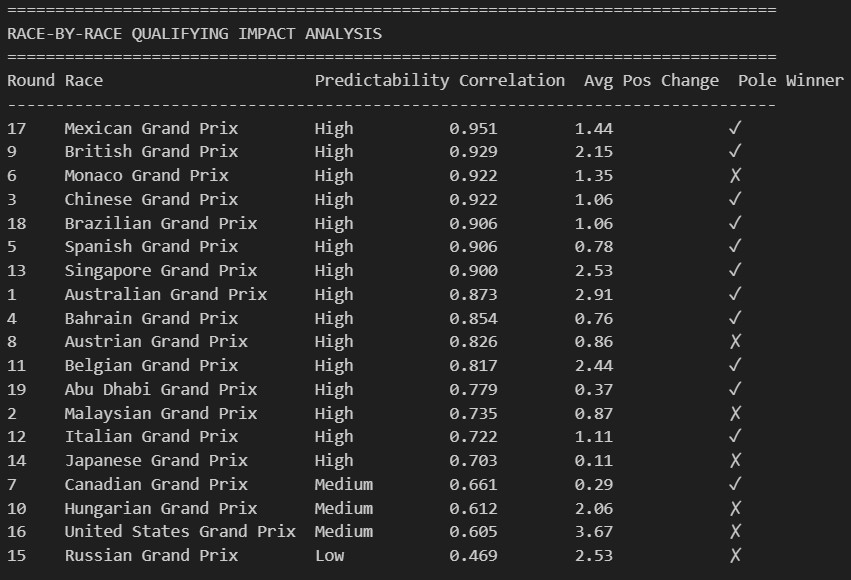
Task: Click the 'Predictability' column header
Action: [382, 81]
